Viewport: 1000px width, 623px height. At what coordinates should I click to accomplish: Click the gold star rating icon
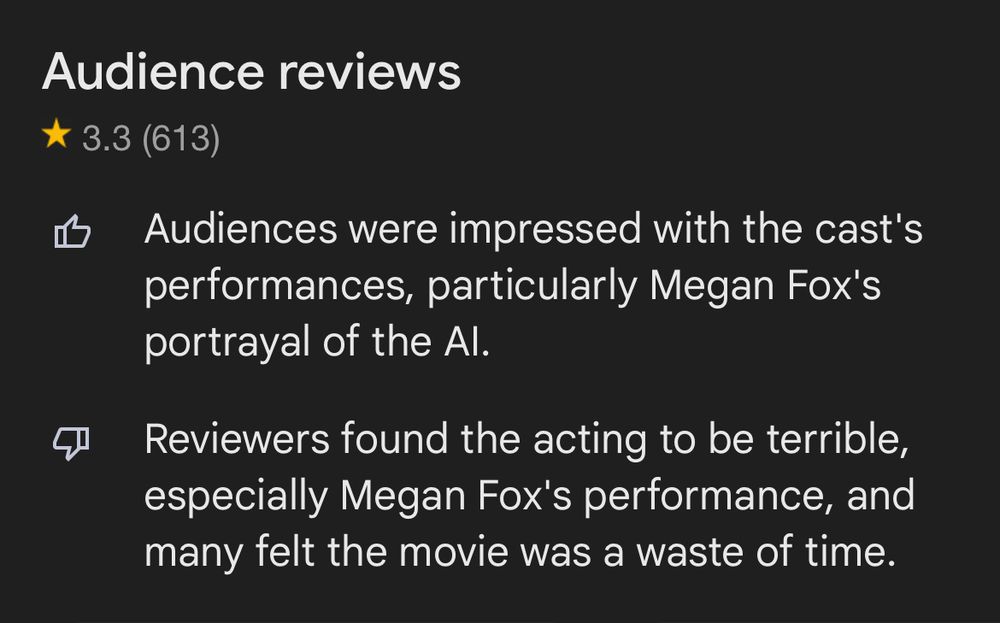[56, 137]
